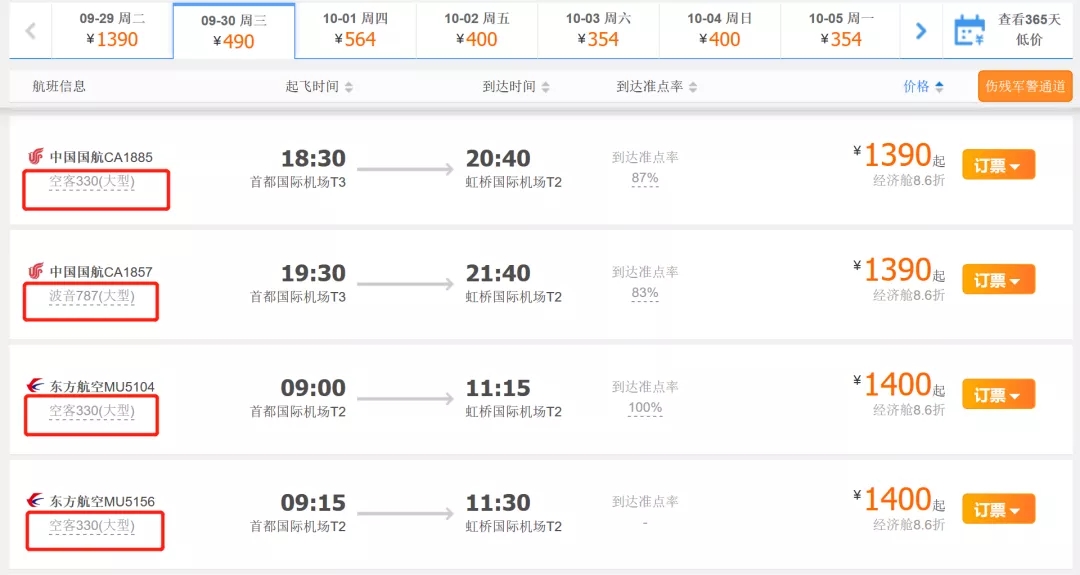Toggle price (价格) sort order
Image resolution: width=1080 pixels, height=575 pixels.
click(923, 87)
